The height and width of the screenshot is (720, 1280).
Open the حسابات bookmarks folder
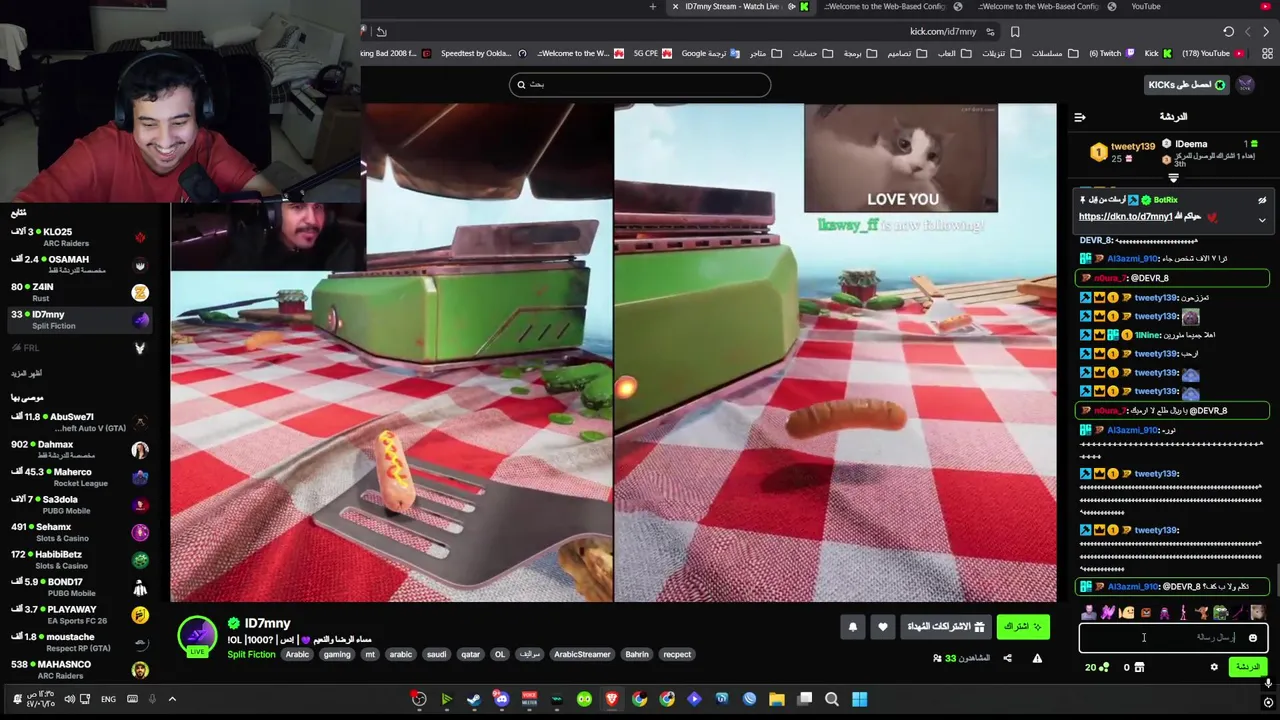click(812, 53)
